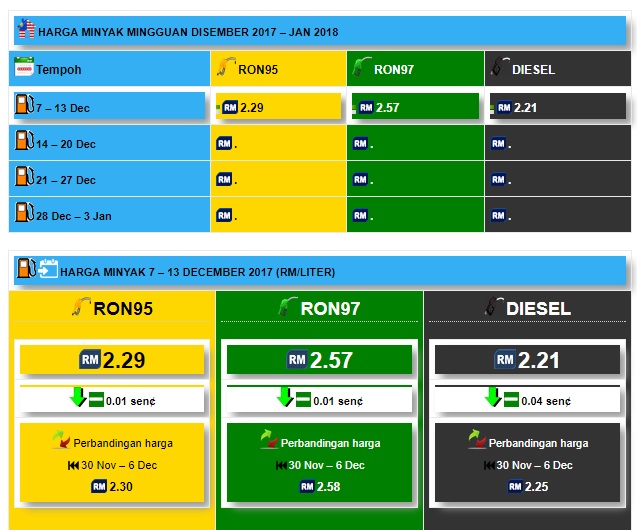The height and width of the screenshot is (530, 637).
Task: Click fuel pump icon for 7 – 13 Dec
Action: coord(23,106)
